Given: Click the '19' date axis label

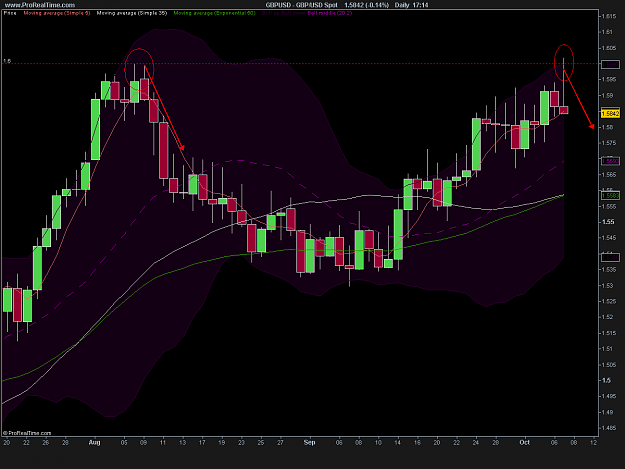Looking at the screenshot, I should point(222,442).
